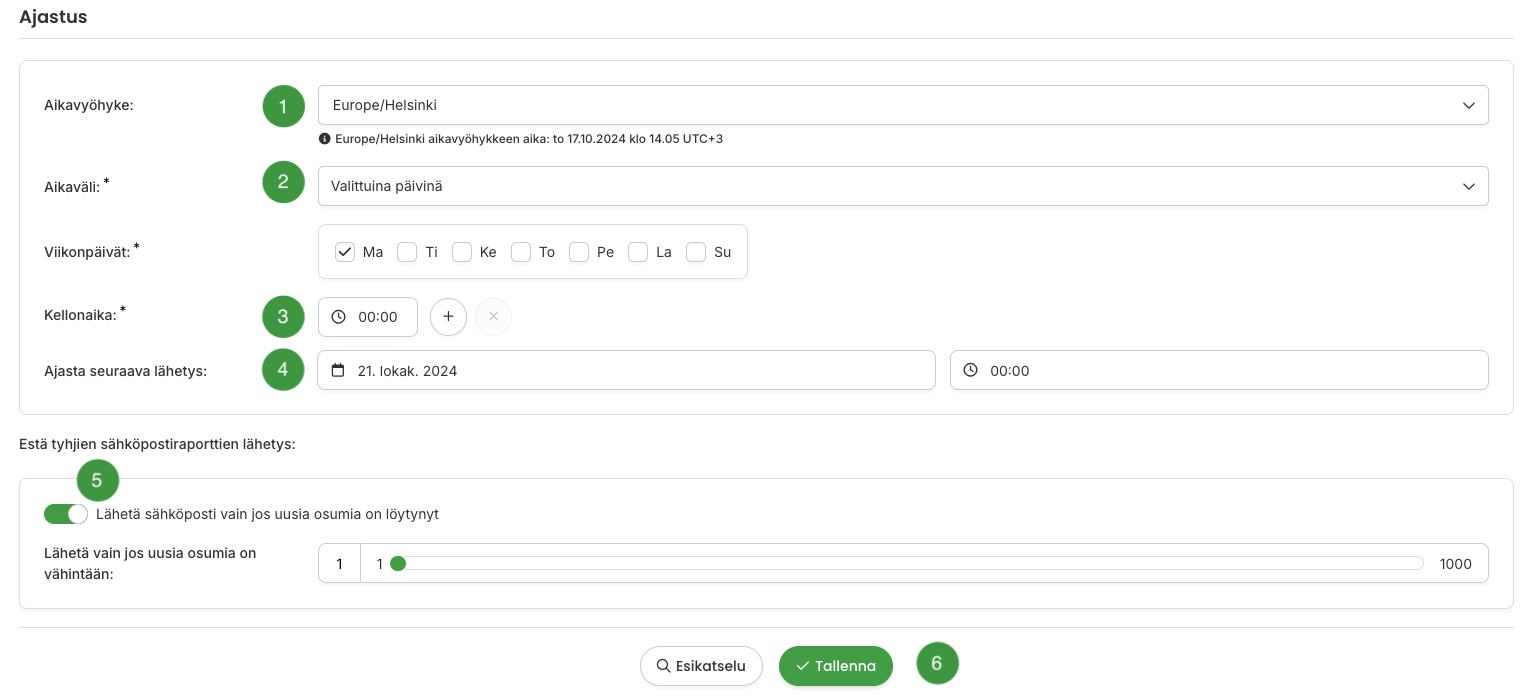The image size is (1530, 698).
Task: Save settings with Tallenna button
Action: [835, 666]
